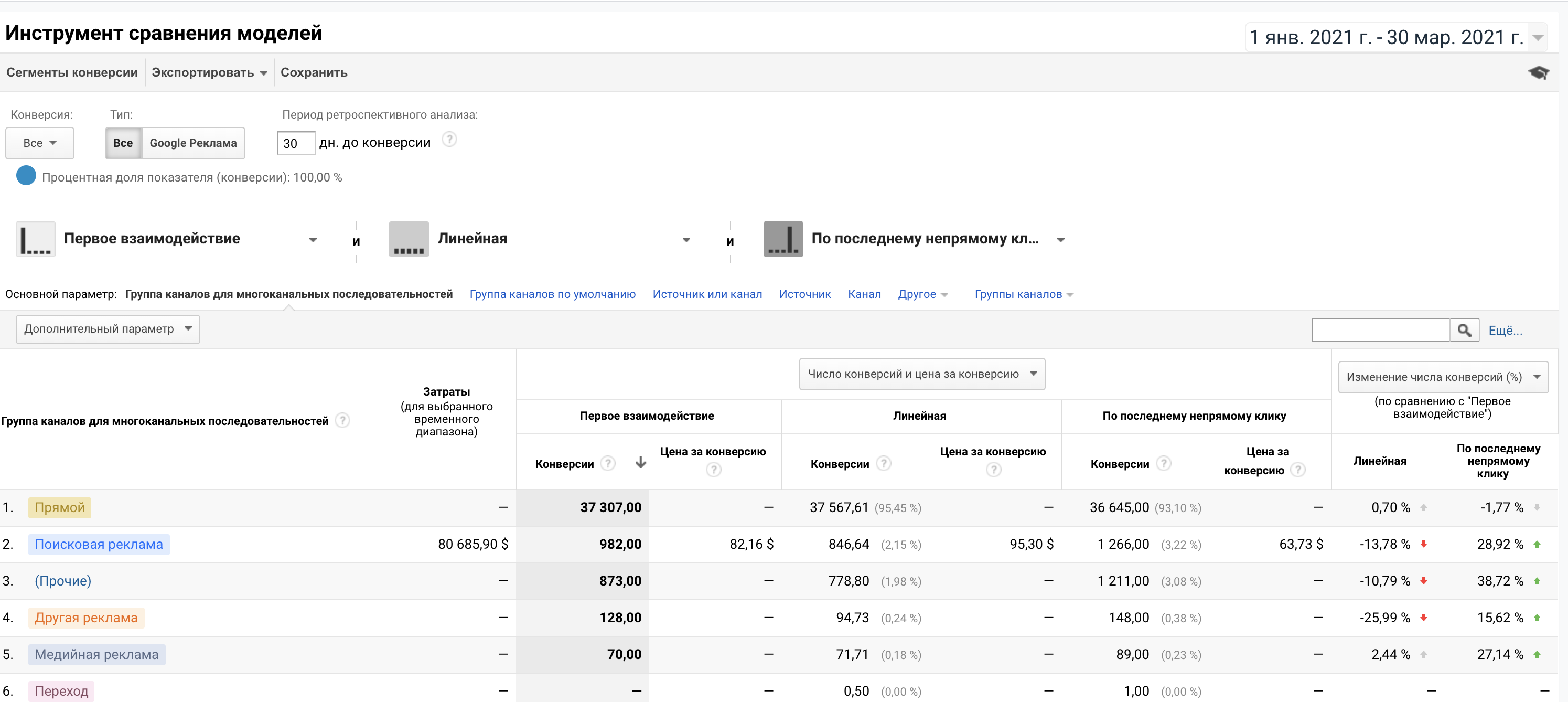
Task: Click the Linear model icon
Action: tap(409, 239)
